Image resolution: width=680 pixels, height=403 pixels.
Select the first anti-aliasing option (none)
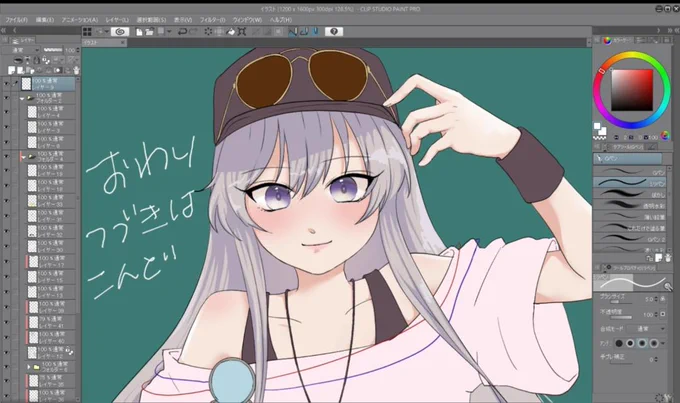[619, 343]
